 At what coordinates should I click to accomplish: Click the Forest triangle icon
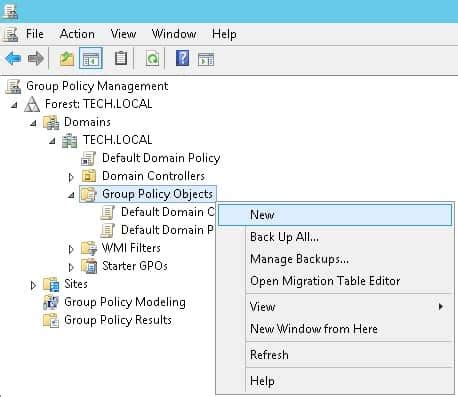click(x=32, y=104)
